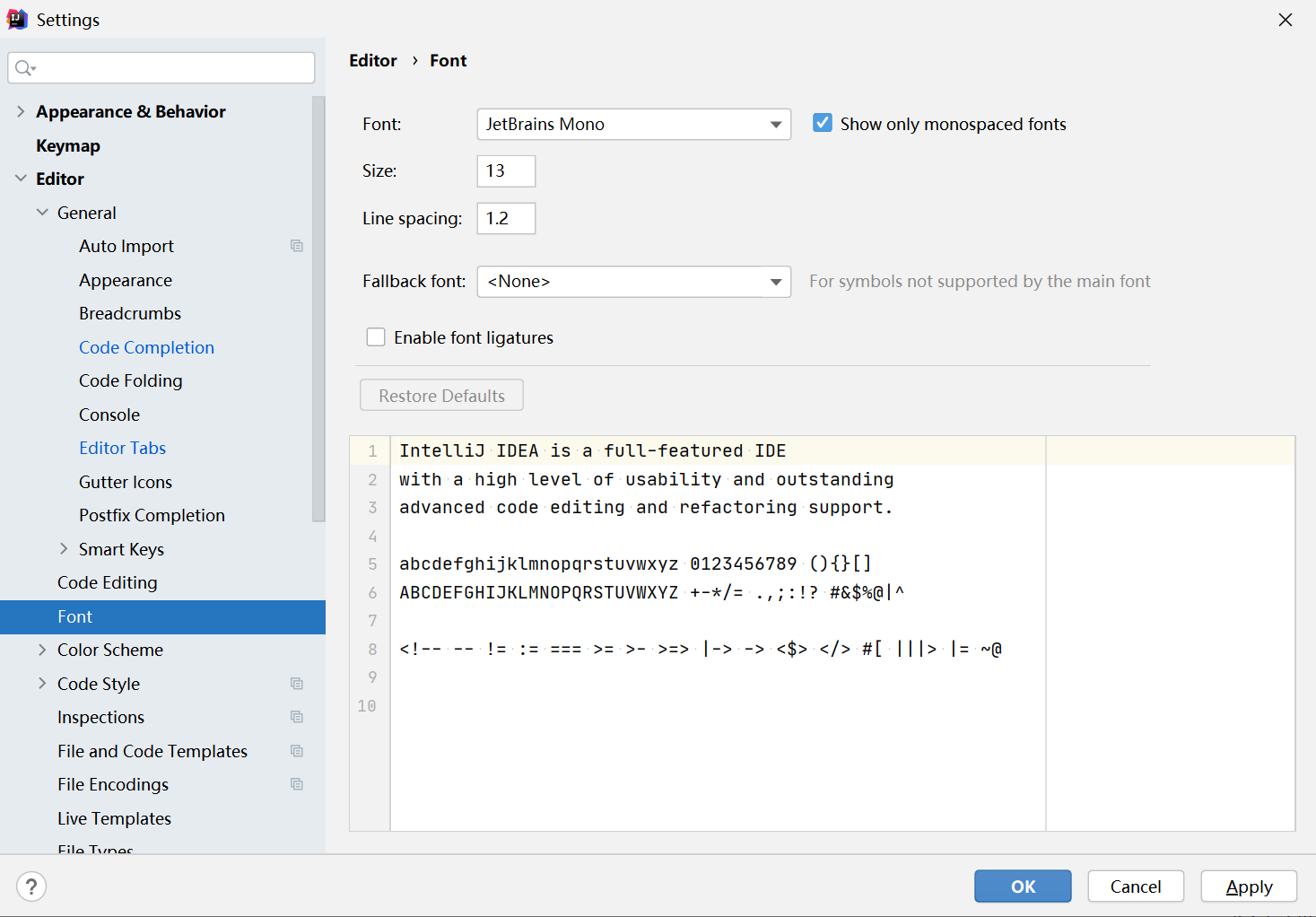Image resolution: width=1316 pixels, height=917 pixels.
Task: Open Postfix Completion settings
Action: 152,515
